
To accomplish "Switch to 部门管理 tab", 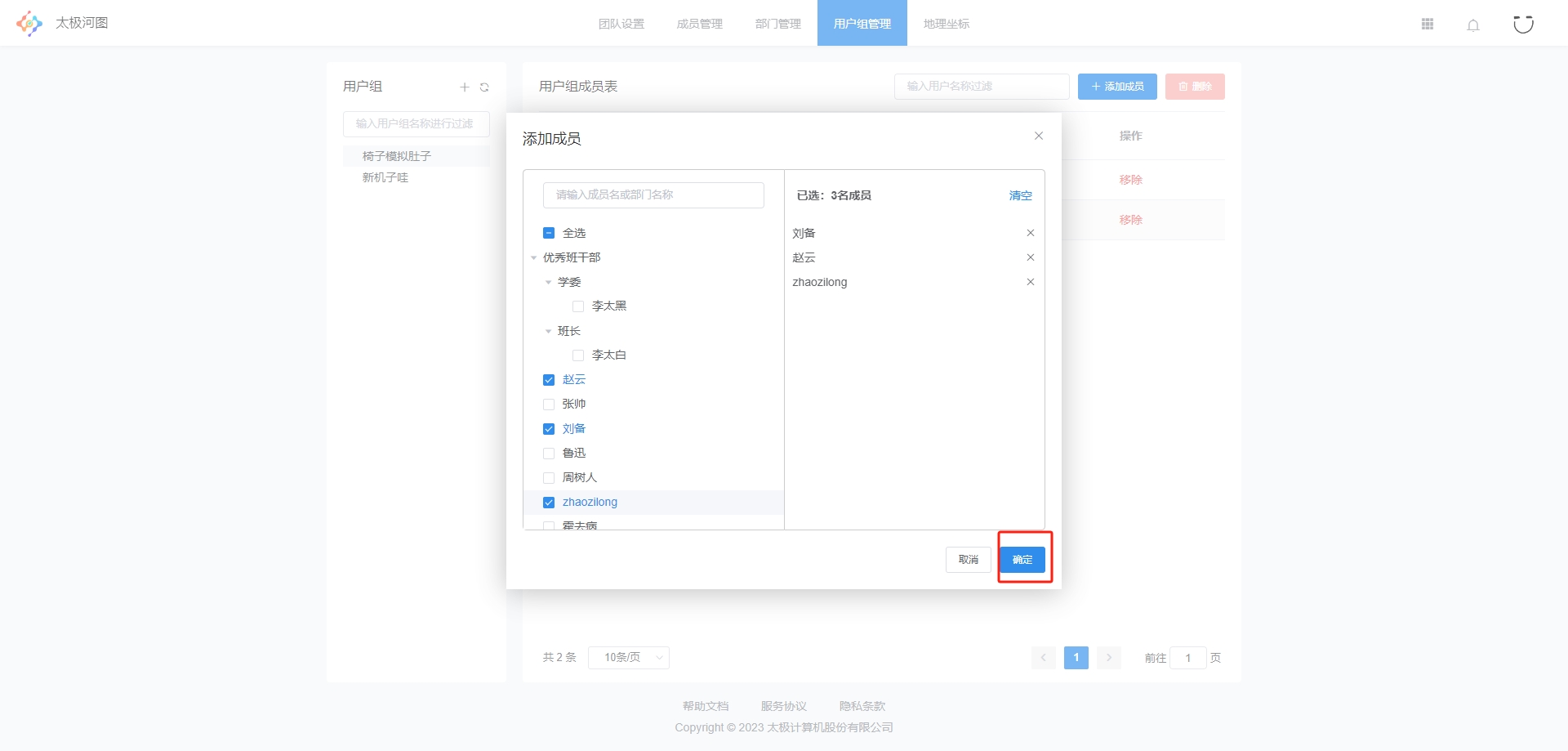I will 778,24.
